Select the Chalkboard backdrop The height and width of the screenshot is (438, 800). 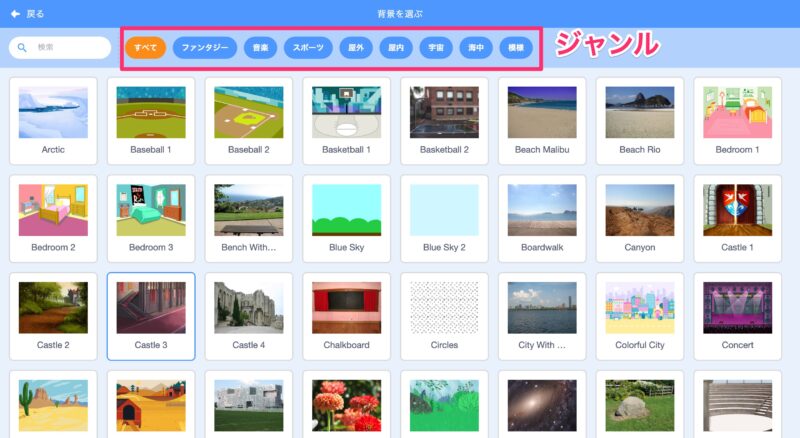pos(346,315)
